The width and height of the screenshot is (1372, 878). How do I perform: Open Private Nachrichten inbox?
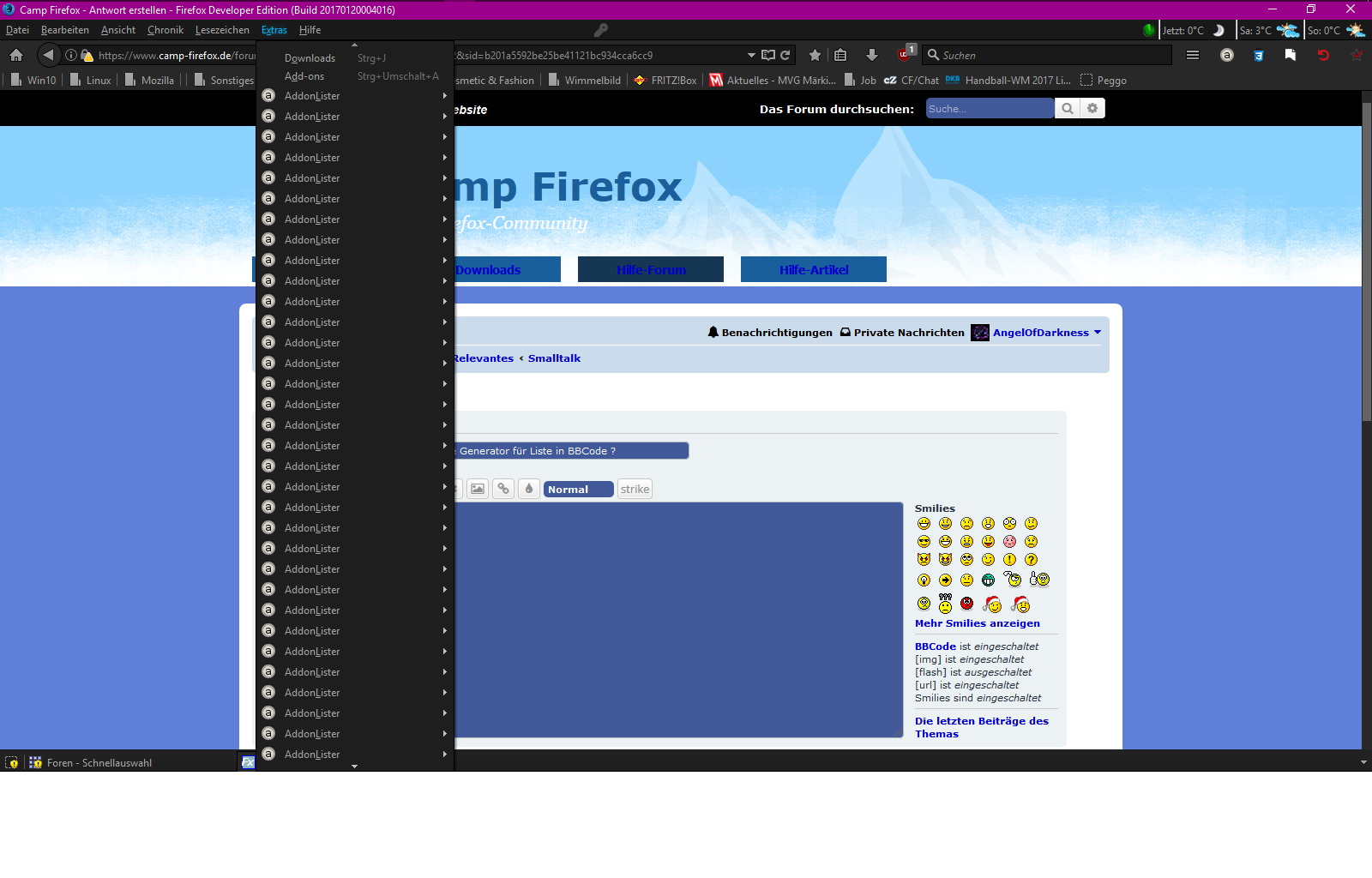pos(902,333)
